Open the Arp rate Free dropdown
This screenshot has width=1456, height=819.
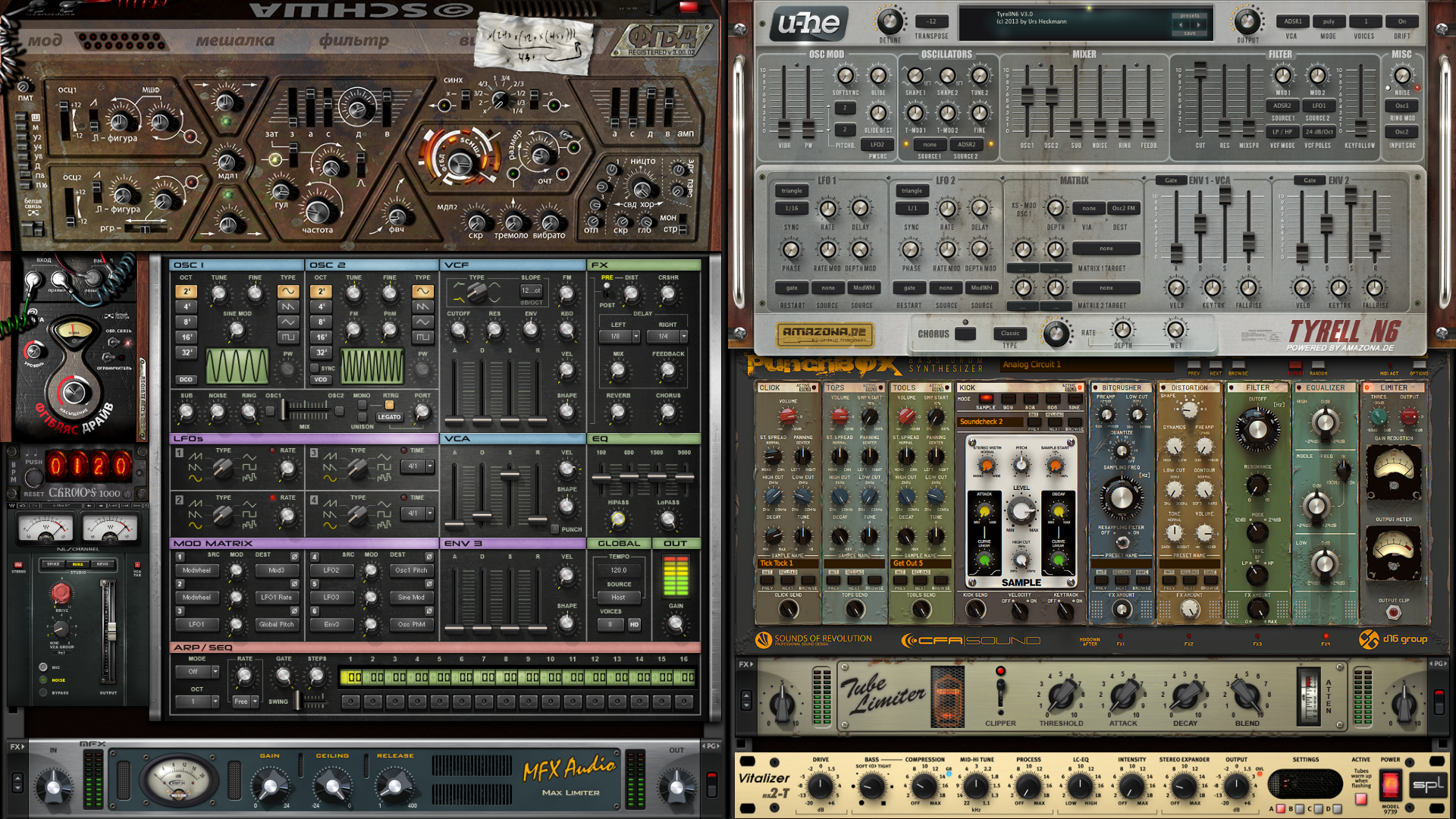245,701
